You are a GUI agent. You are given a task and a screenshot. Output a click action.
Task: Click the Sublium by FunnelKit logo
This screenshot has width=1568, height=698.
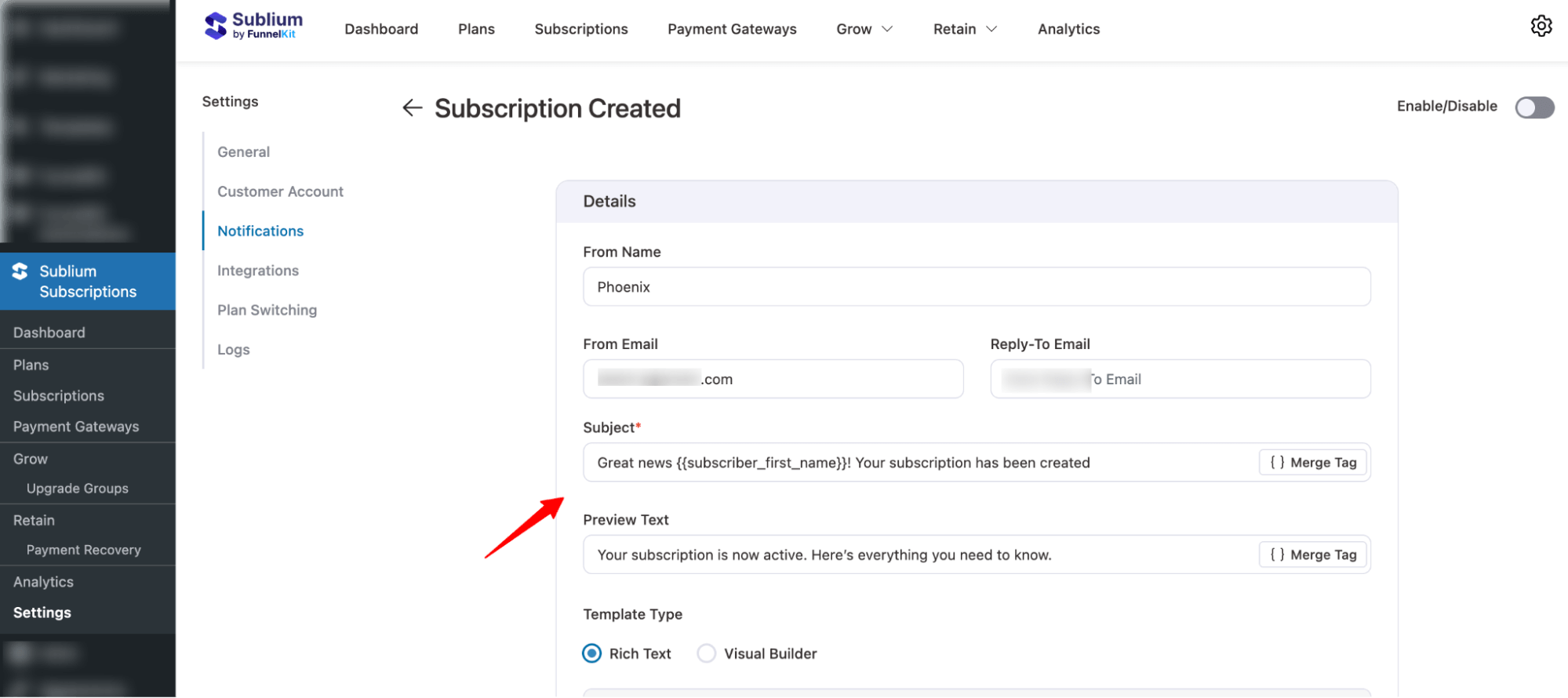click(253, 25)
